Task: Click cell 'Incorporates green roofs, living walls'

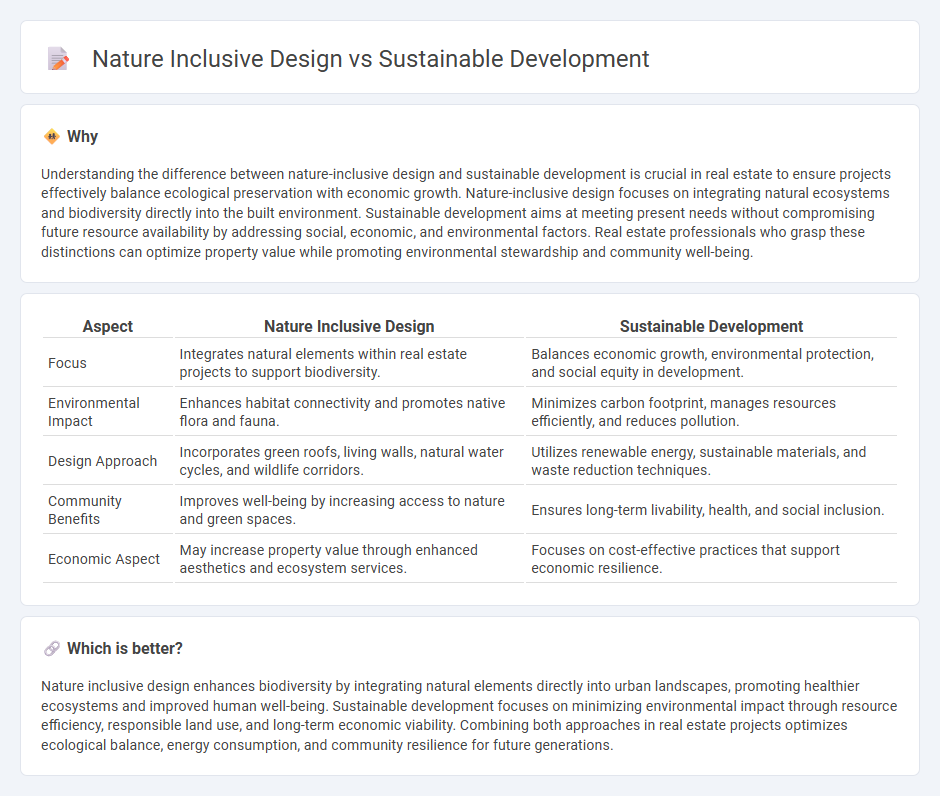Action: (x=350, y=461)
